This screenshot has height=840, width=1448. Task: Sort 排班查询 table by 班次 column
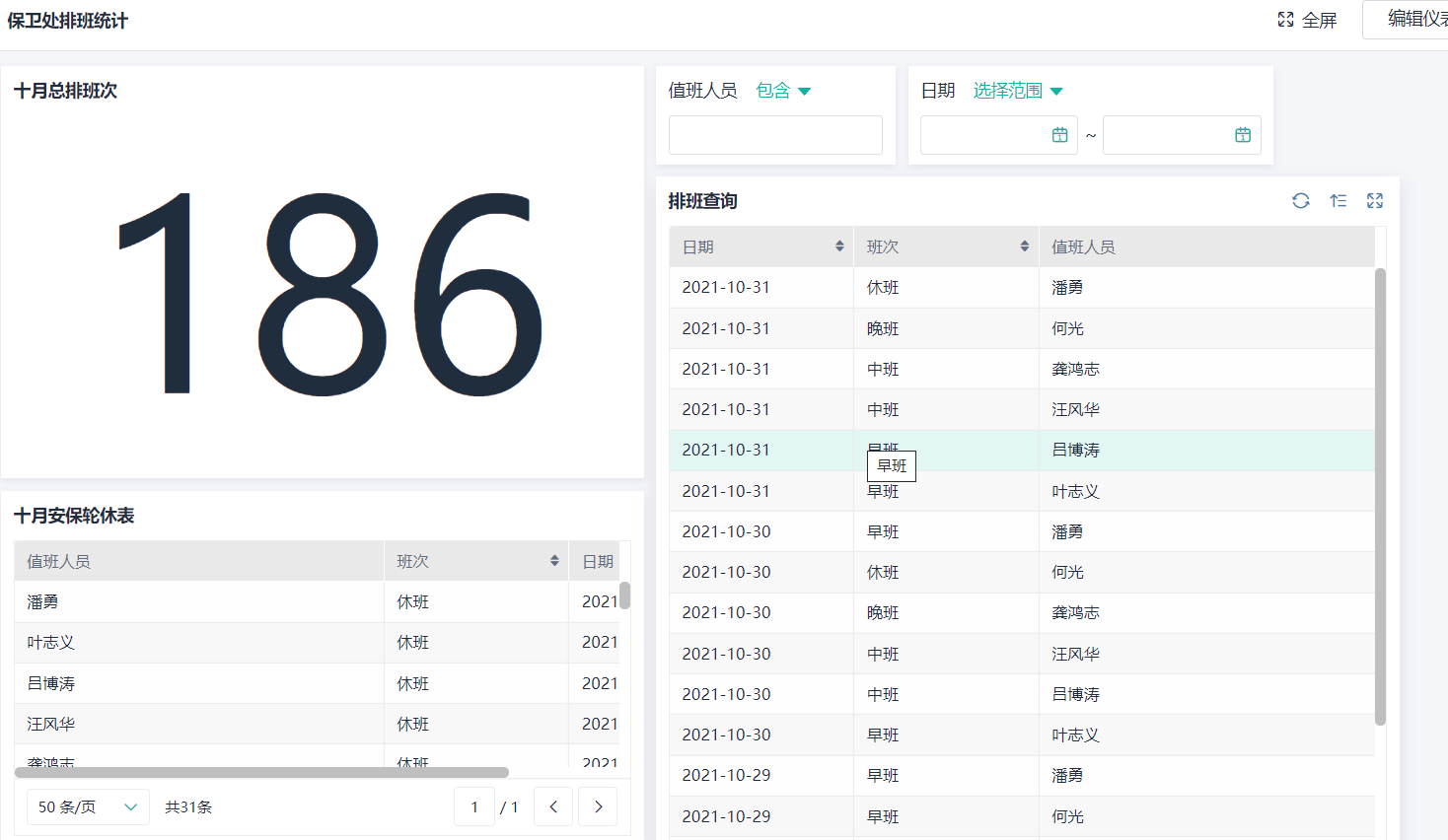point(1025,246)
